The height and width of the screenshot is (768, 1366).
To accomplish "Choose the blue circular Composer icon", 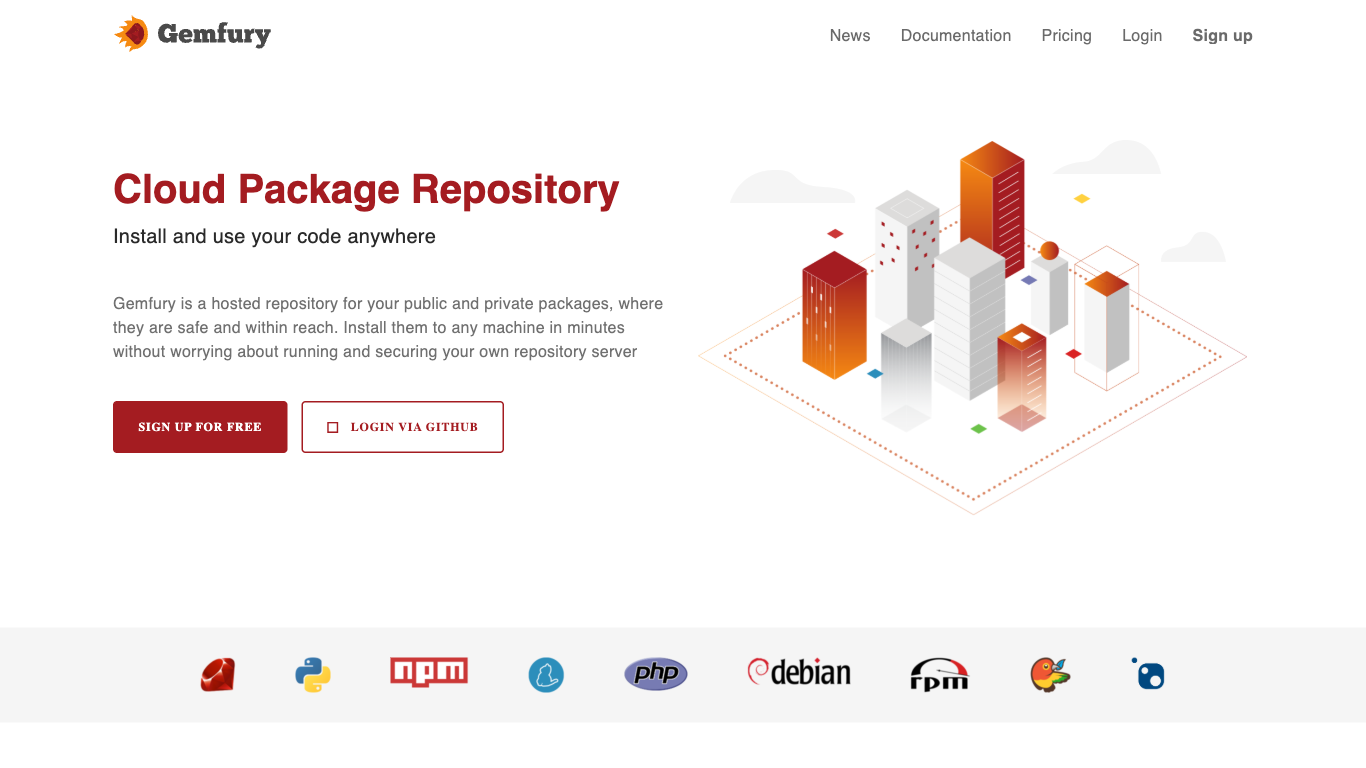I will pyautogui.click(x=546, y=675).
